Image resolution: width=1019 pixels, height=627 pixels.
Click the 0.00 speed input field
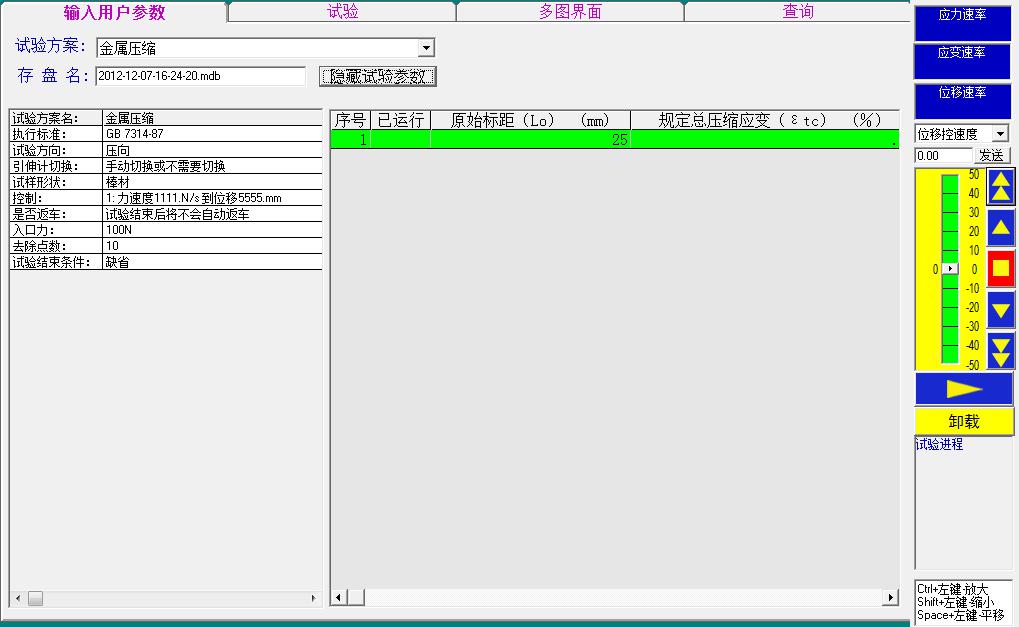pos(943,156)
